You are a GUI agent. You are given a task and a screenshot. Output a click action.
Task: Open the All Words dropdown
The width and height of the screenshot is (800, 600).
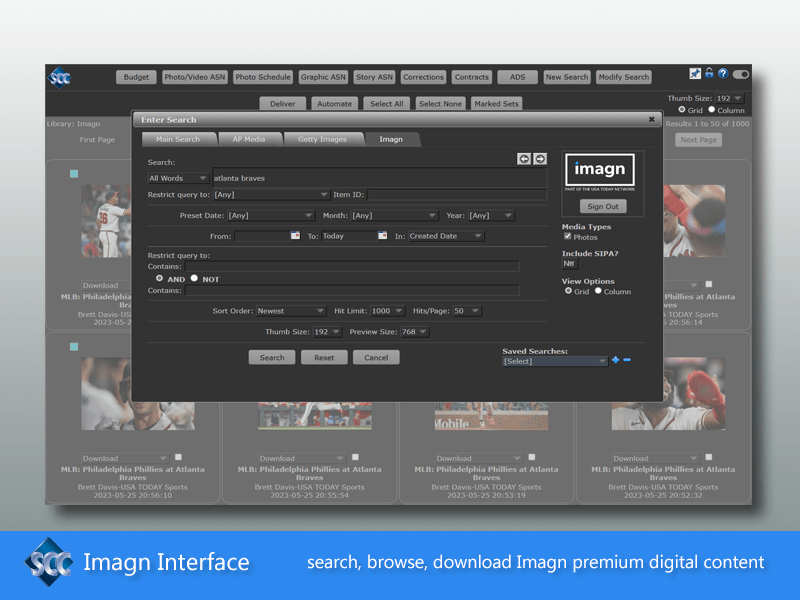point(178,178)
